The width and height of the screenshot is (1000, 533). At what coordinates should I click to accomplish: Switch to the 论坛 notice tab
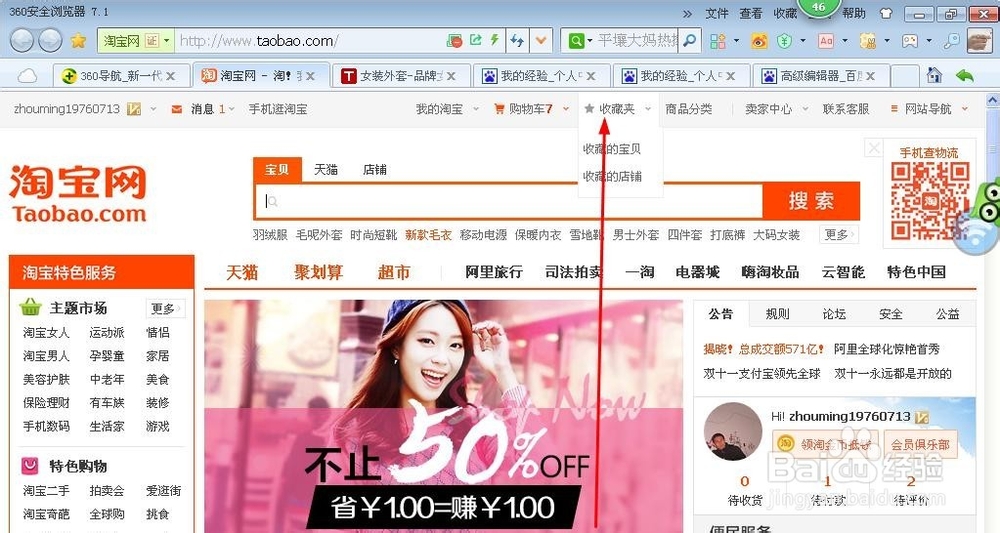point(834,314)
